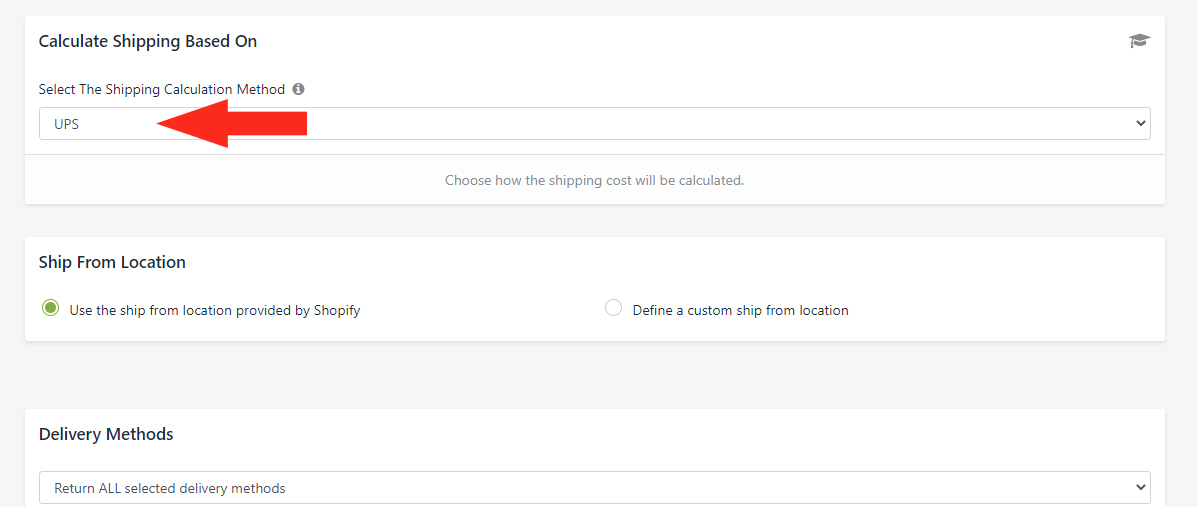Expand the Return ALL selected delivery methods dropdown

coord(594,488)
